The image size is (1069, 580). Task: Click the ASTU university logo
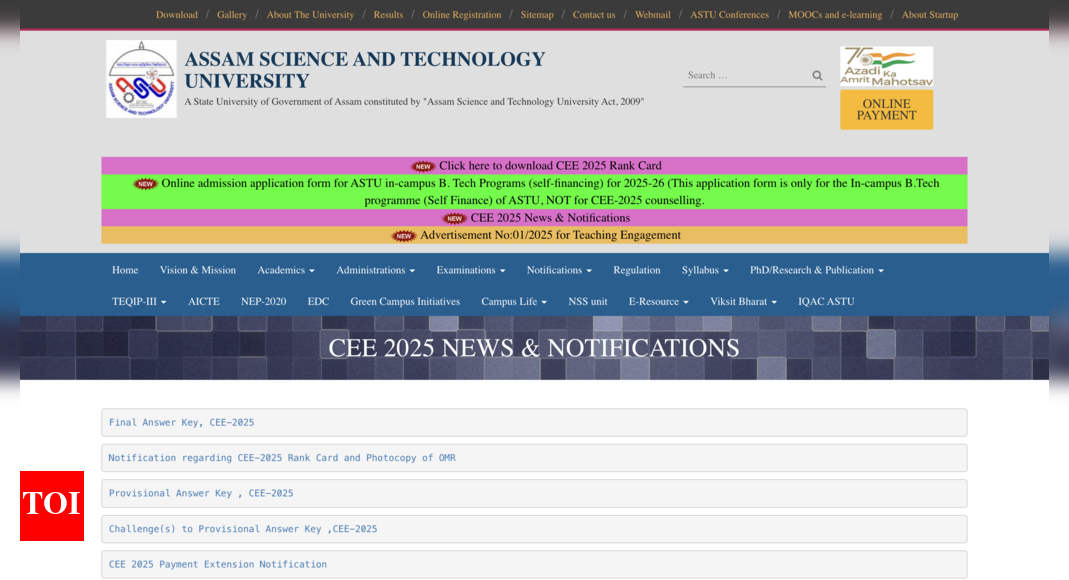point(141,79)
